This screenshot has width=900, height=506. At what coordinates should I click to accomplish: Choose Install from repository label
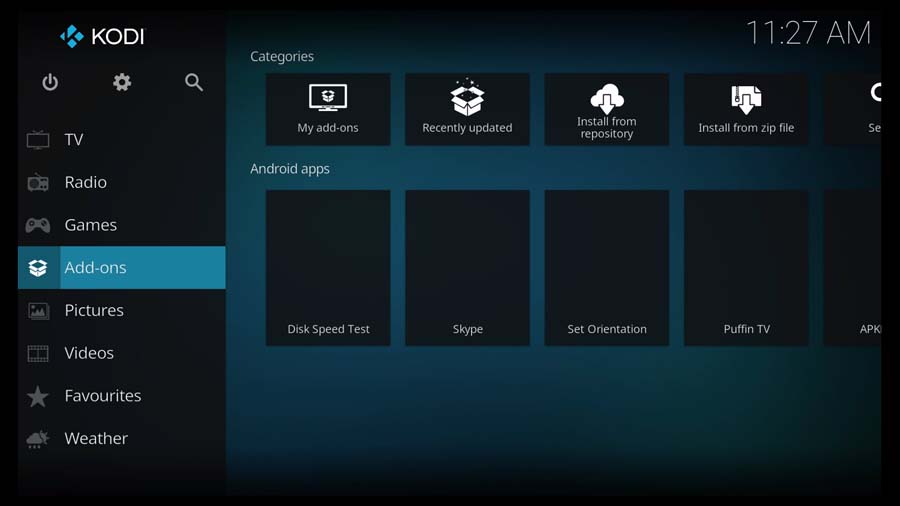tap(607, 127)
